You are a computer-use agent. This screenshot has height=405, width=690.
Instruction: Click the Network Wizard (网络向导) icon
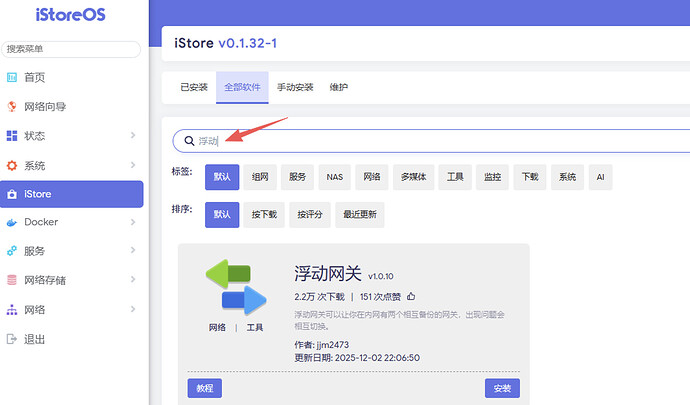12,107
